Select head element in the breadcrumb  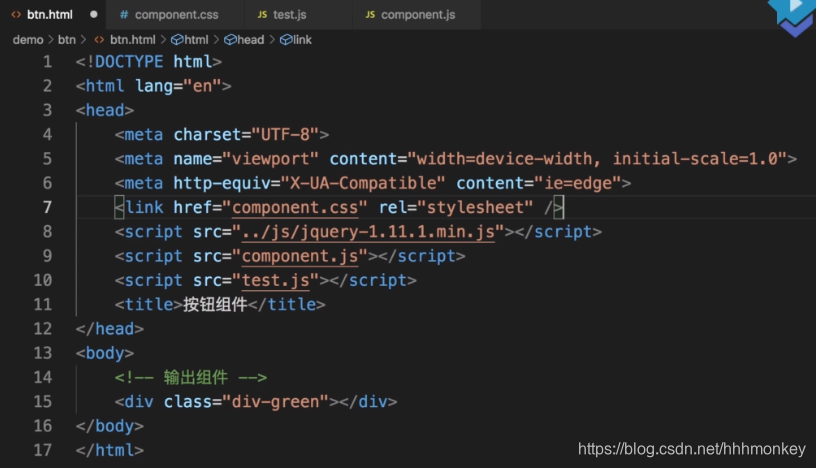(x=251, y=40)
